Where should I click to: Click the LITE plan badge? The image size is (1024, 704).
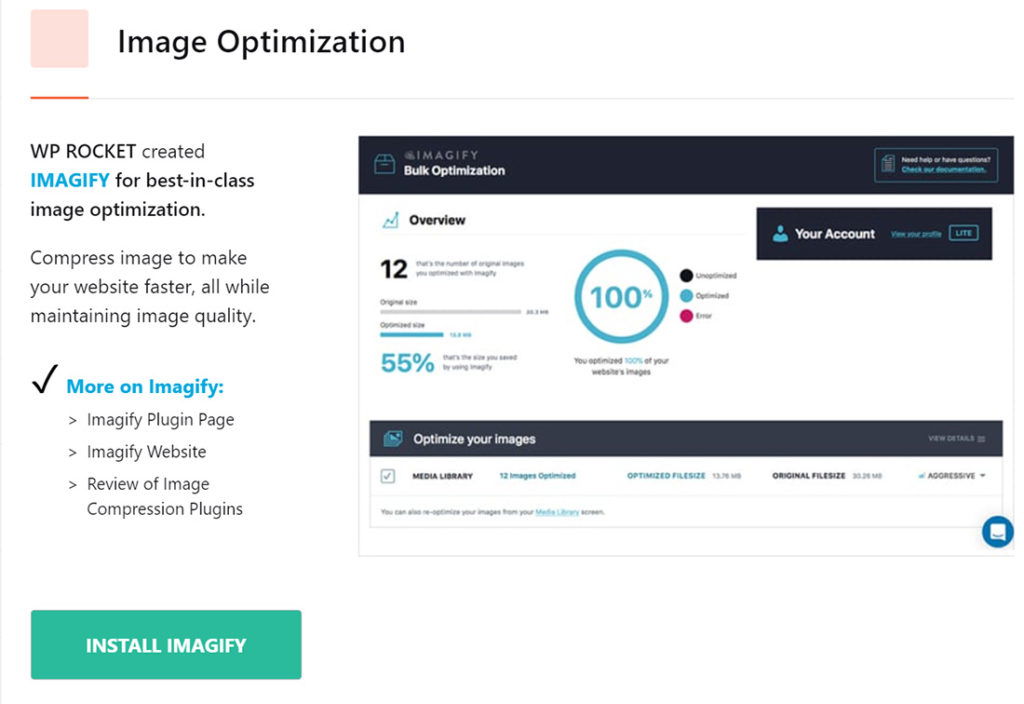pyautogui.click(x=964, y=233)
